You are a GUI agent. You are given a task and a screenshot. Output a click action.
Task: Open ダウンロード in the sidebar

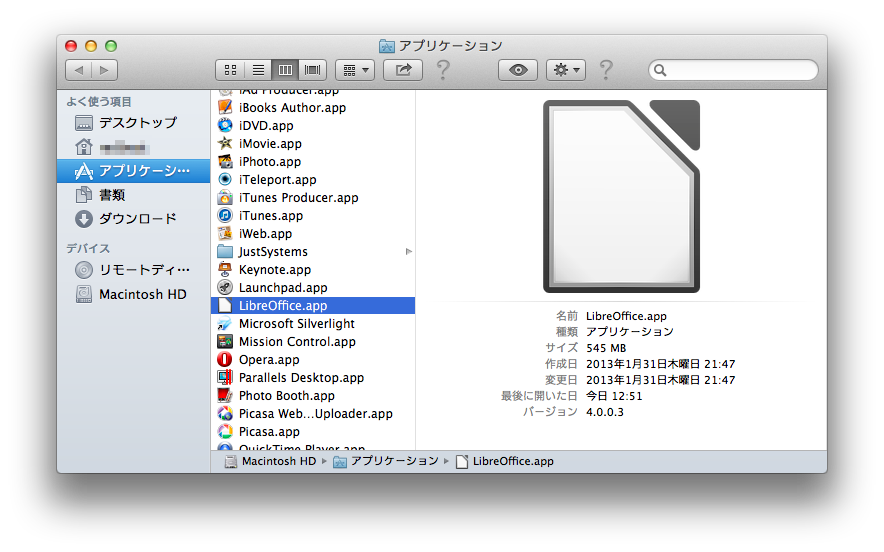point(133,219)
